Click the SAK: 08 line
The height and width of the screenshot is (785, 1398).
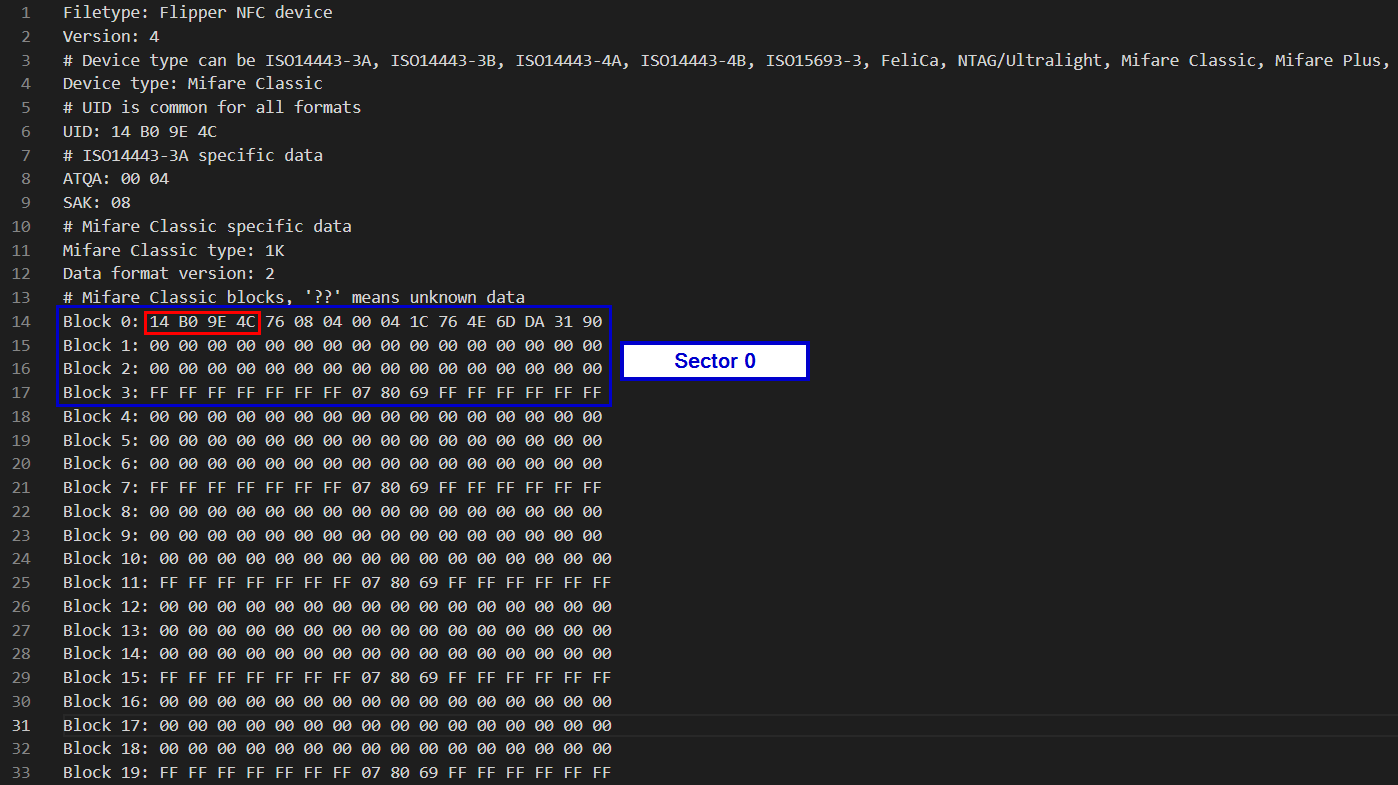96,203
